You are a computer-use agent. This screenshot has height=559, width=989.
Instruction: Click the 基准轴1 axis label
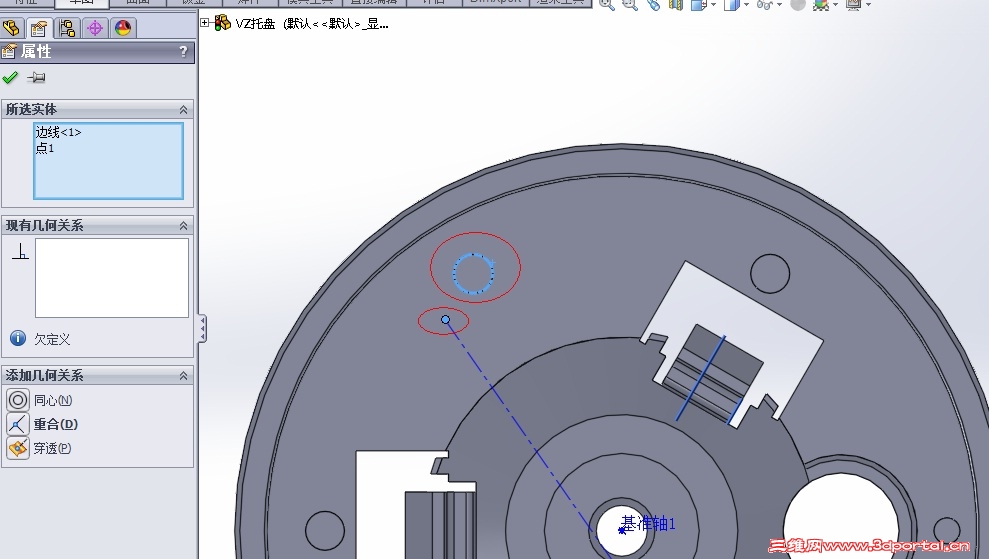click(x=648, y=523)
